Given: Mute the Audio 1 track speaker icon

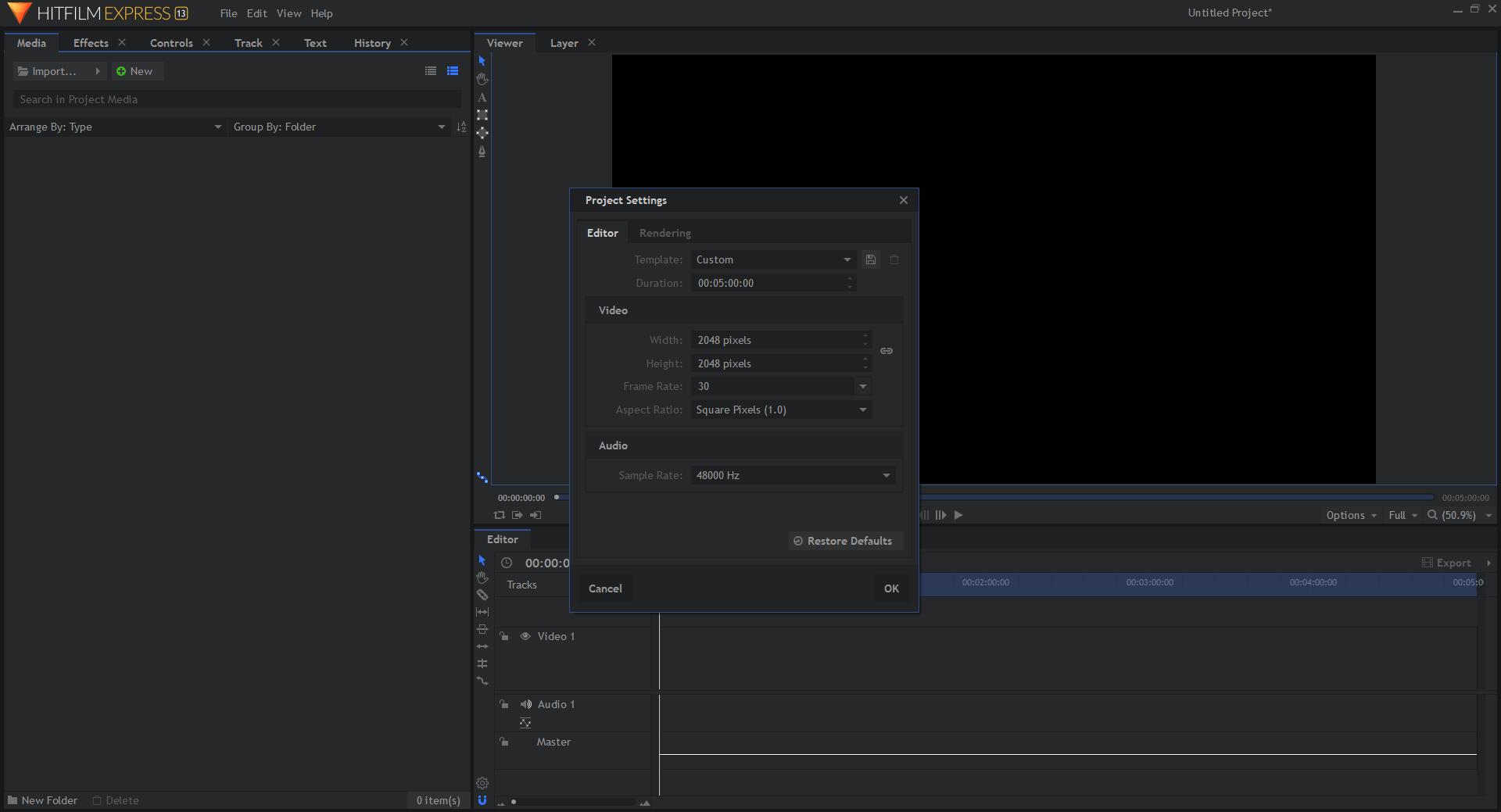Looking at the screenshot, I should (x=525, y=704).
